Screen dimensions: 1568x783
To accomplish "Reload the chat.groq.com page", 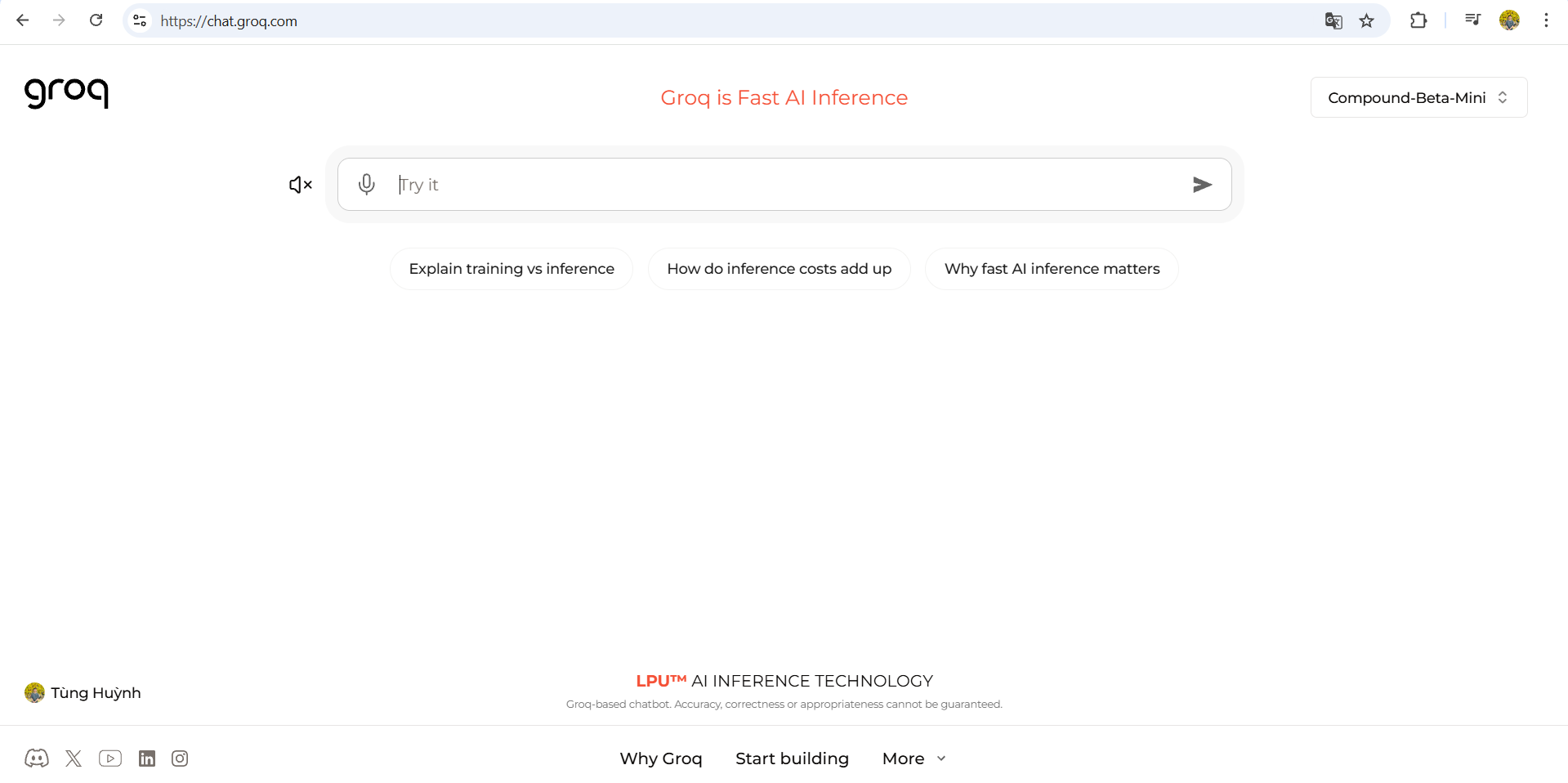I will pyautogui.click(x=96, y=20).
